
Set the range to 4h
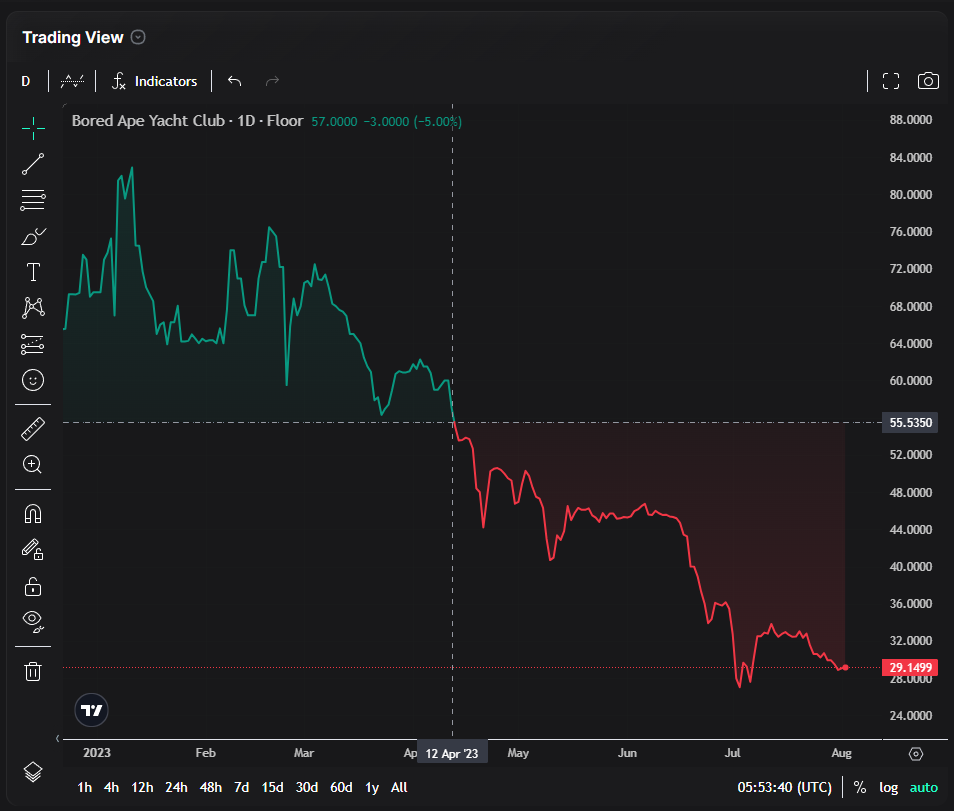pos(111,787)
